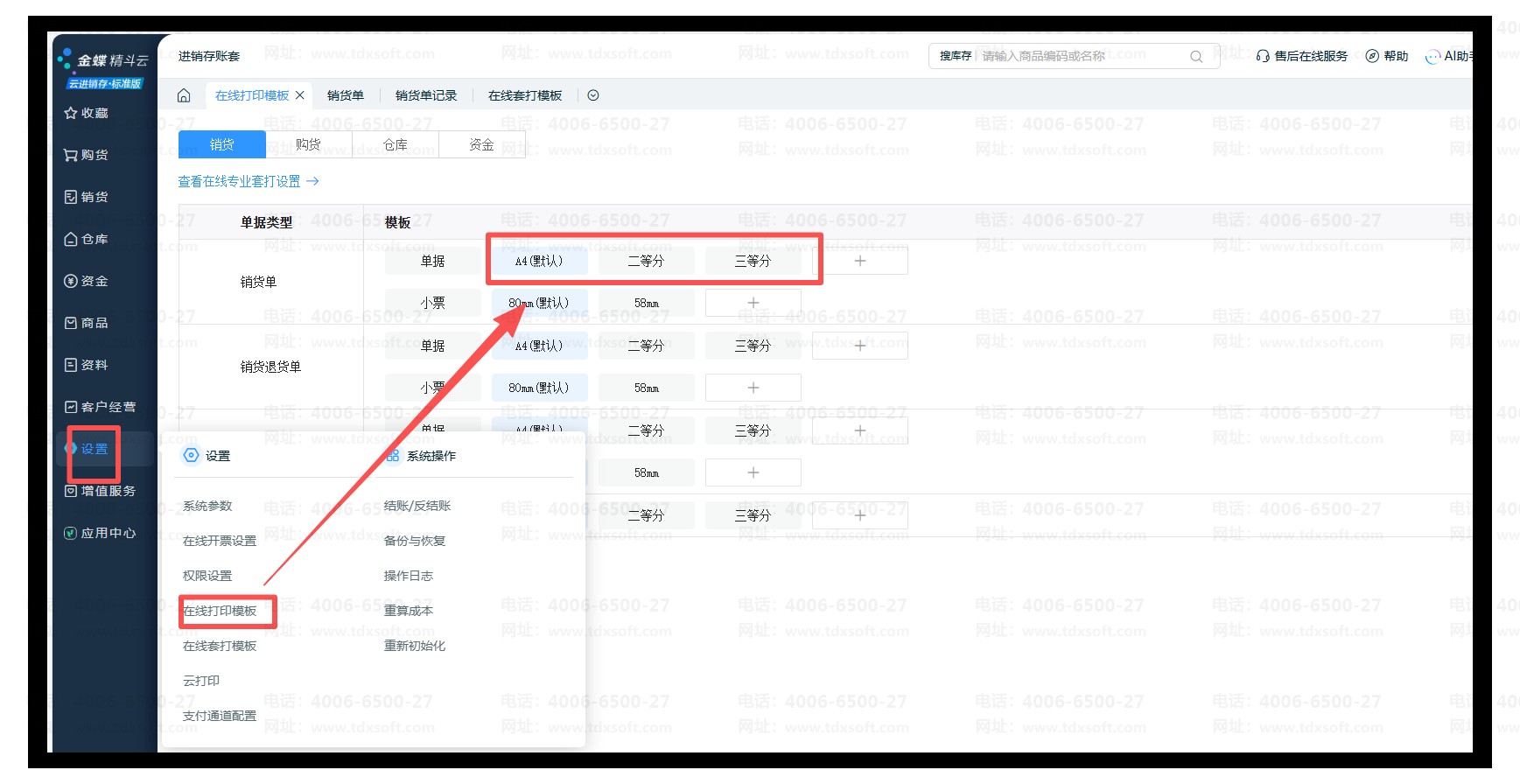Switch to the 购货 template tab
Image resolution: width=1520 pixels, height=784 pixels.
coord(308,144)
